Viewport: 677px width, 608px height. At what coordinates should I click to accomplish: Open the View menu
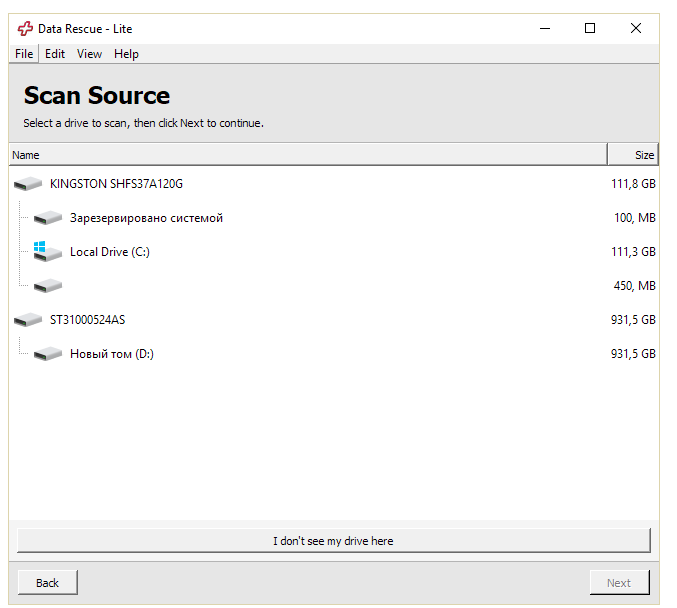89,54
